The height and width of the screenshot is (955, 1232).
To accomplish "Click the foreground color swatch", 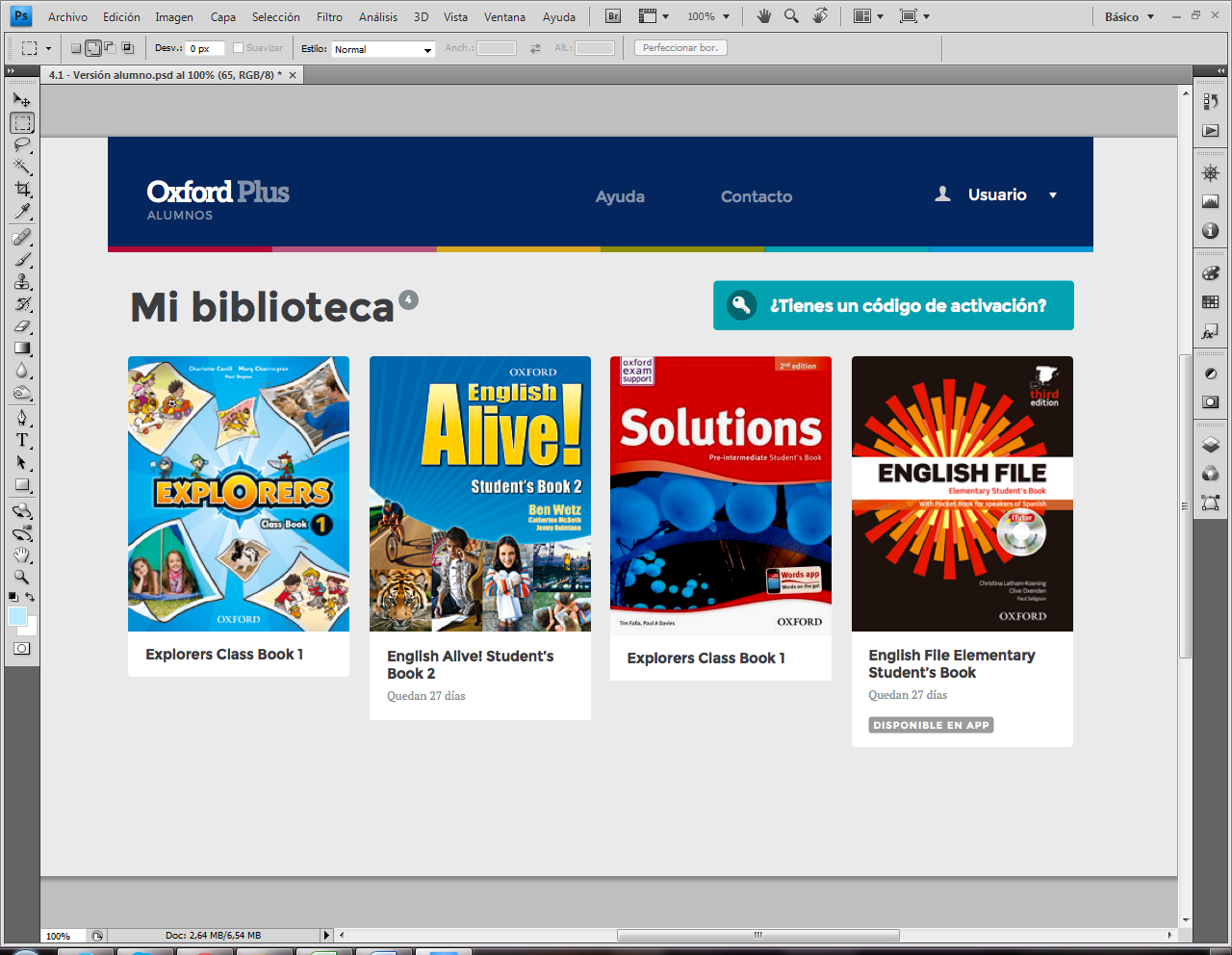I will pyautogui.click(x=17, y=616).
